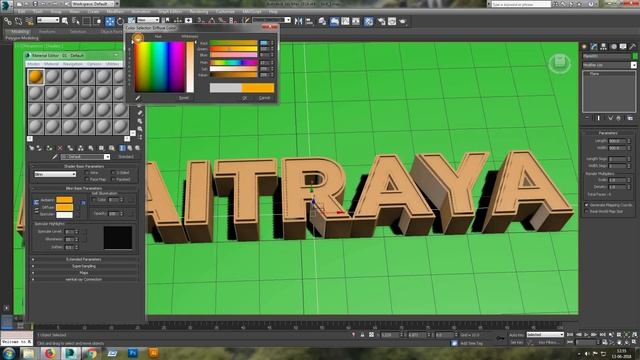This screenshot has width=640, height=360.
Task: Toggle the 2-Sided checkbox
Action: tap(113, 173)
